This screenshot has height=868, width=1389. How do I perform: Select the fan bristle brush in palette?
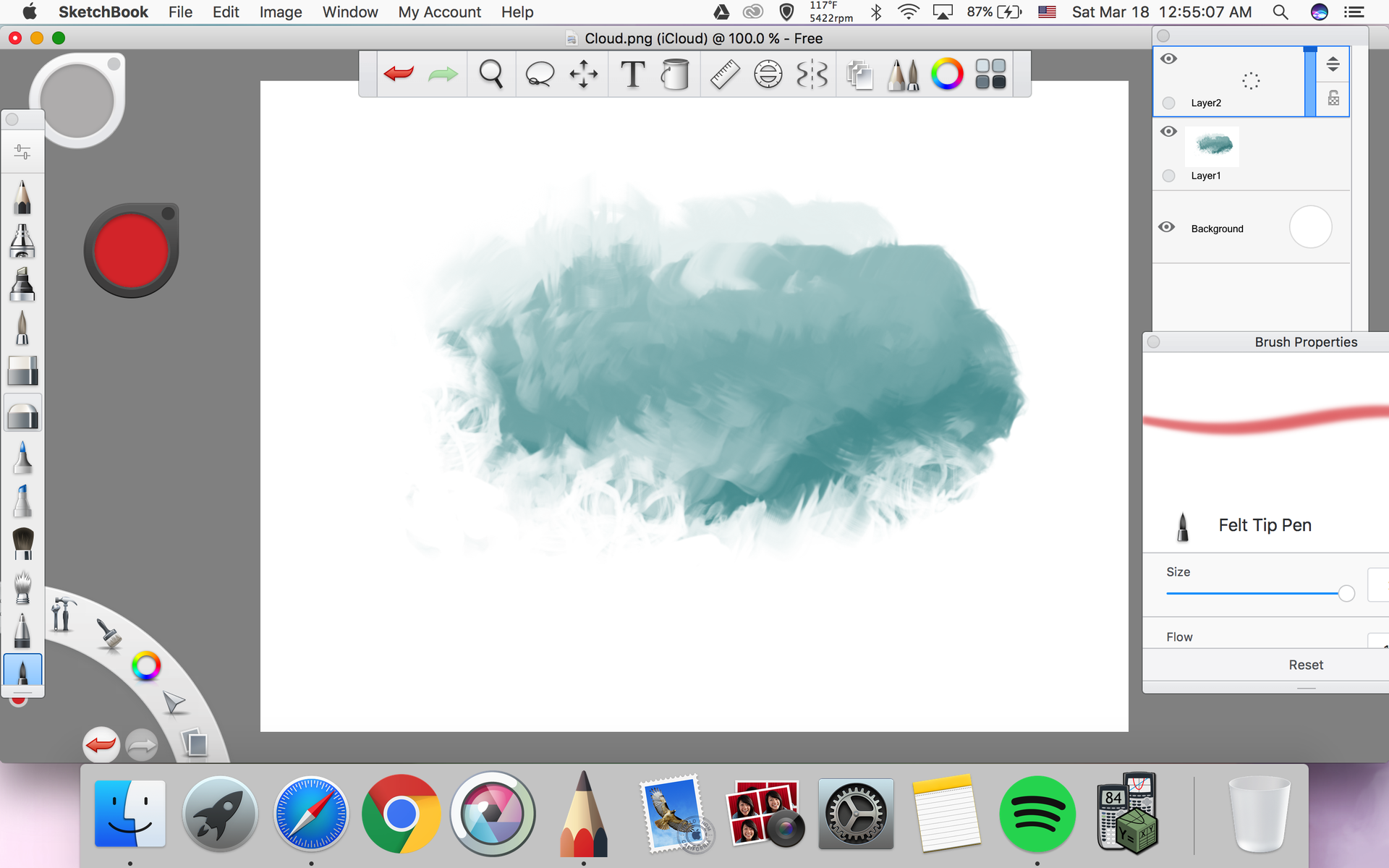pyautogui.click(x=22, y=587)
